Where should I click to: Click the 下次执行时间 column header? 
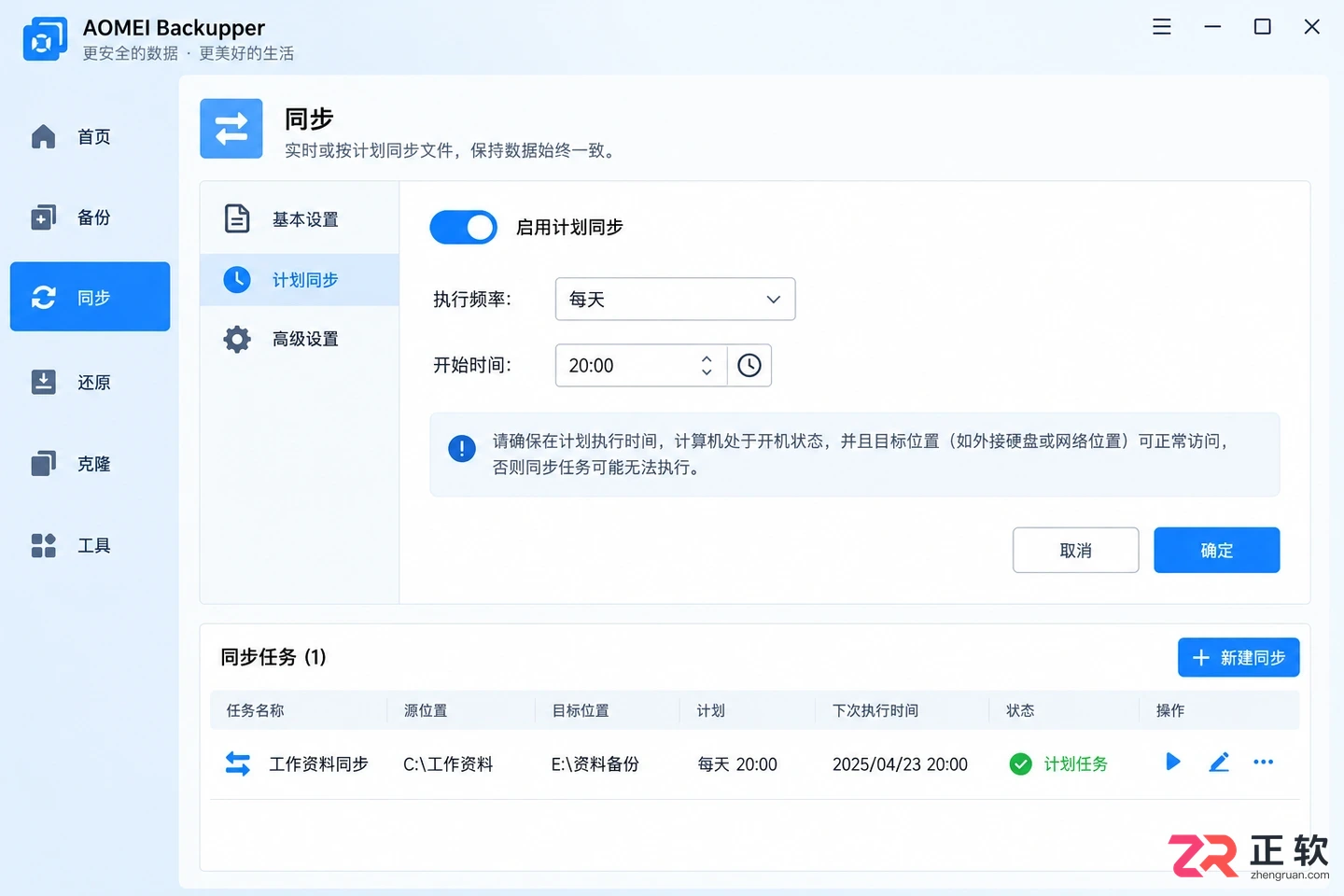pyautogui.click(x=875, y=710)
